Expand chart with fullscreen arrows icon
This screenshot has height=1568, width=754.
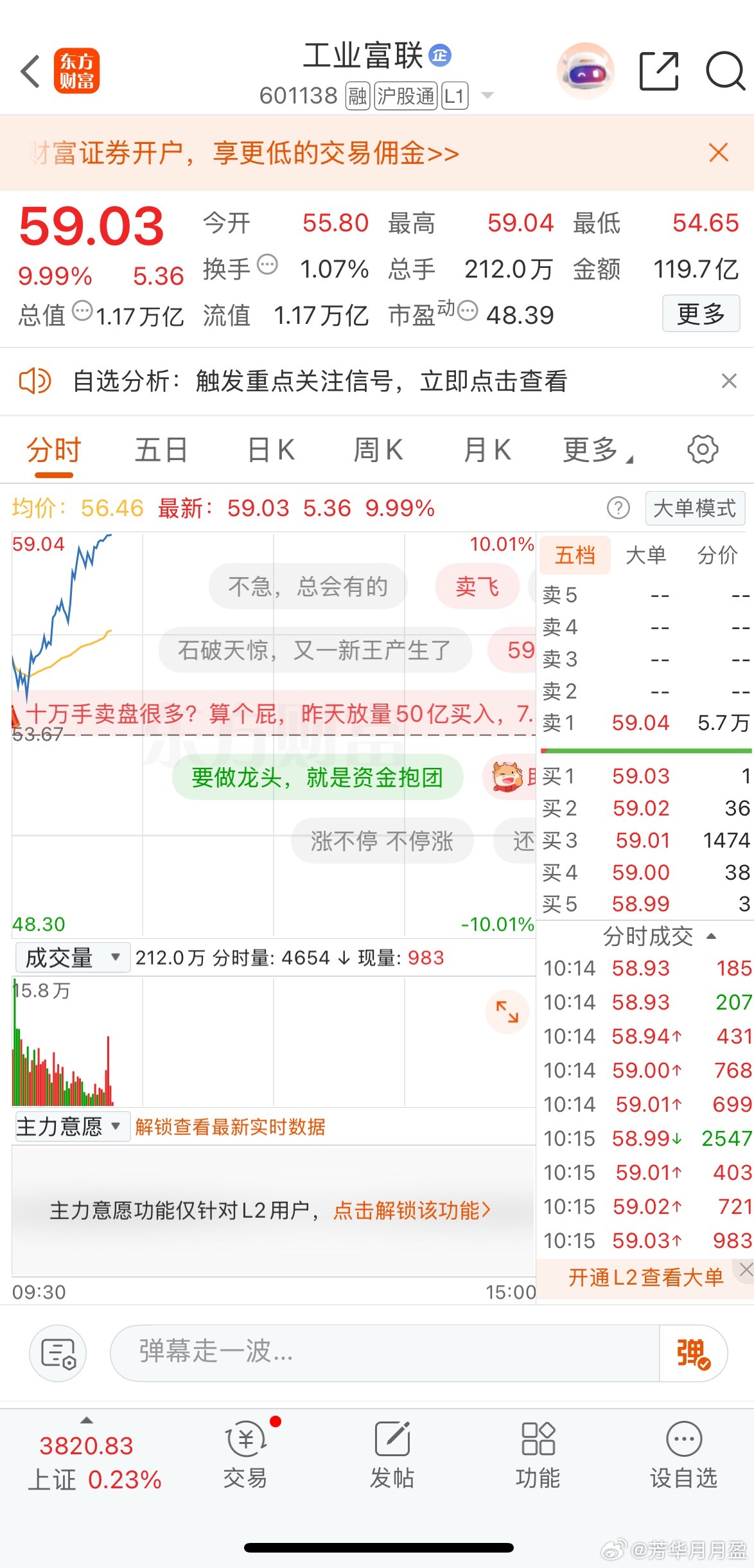[x=507, y=1012]
